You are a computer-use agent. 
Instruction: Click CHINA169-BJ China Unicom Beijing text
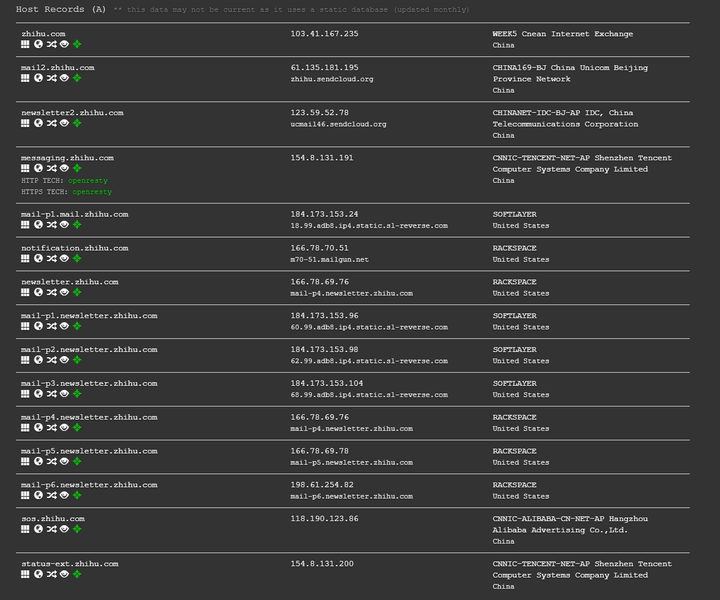coord(570,67)
